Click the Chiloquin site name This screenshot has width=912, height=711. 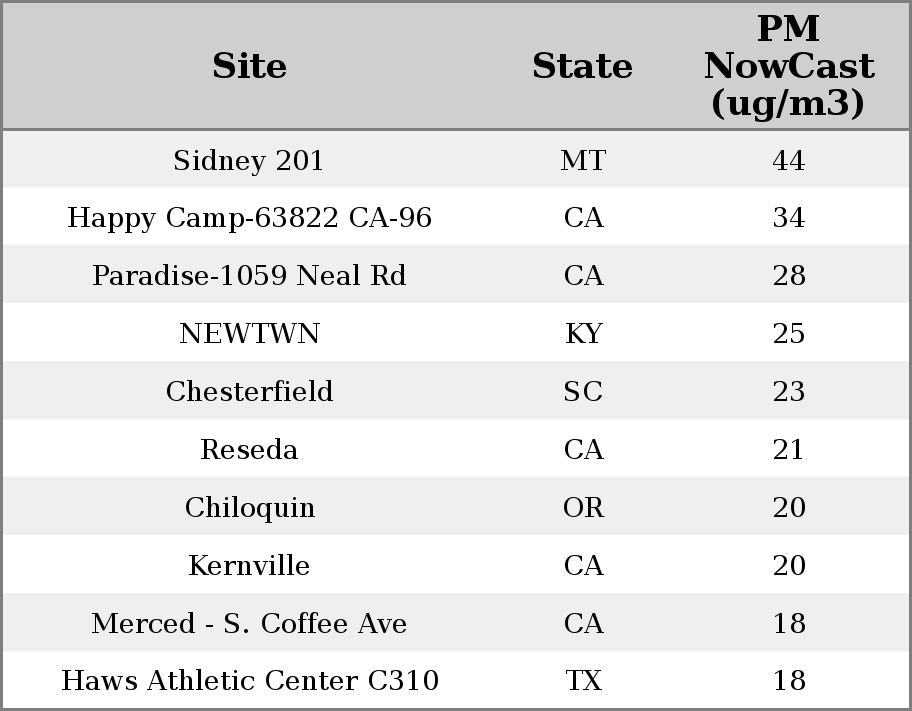pos(249,507)
